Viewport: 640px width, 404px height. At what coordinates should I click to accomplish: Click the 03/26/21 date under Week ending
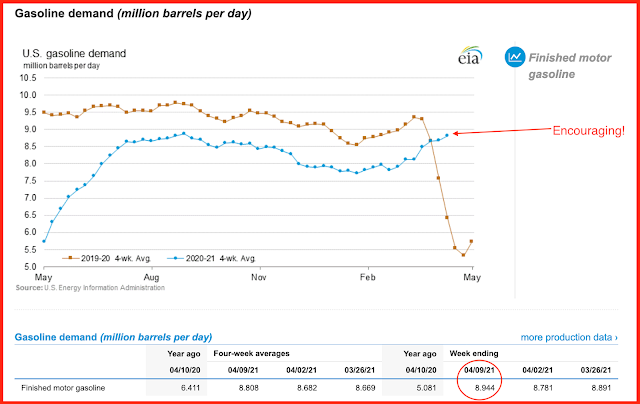click(596, 370)
